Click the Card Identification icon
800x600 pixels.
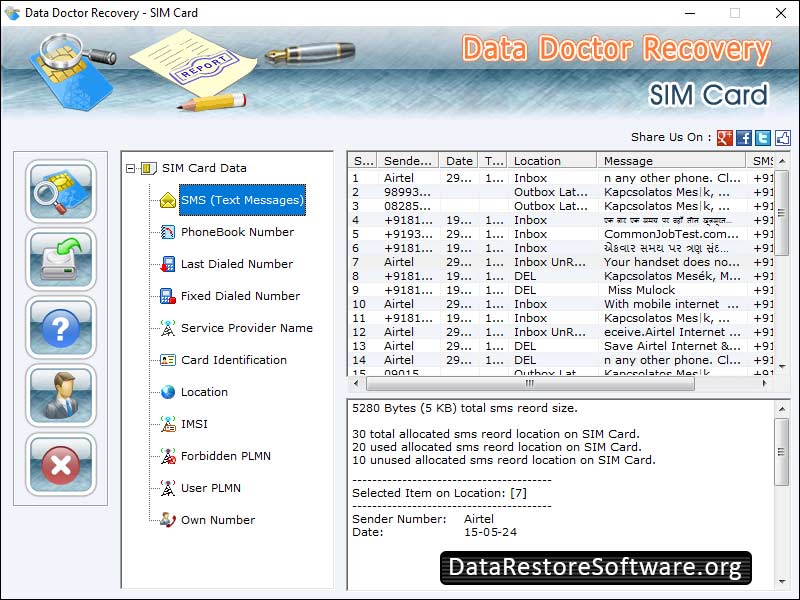coord(167,360)
